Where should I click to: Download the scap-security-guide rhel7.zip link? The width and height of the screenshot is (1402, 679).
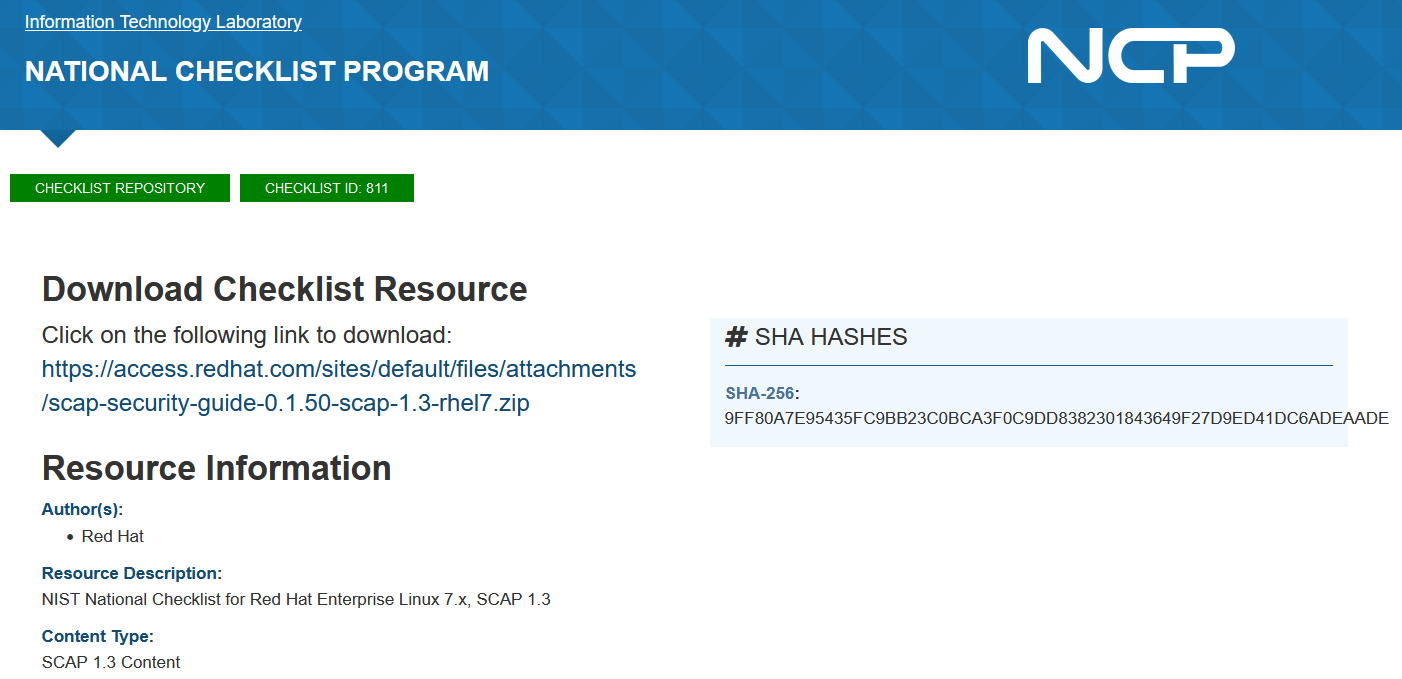coord(338,386)
